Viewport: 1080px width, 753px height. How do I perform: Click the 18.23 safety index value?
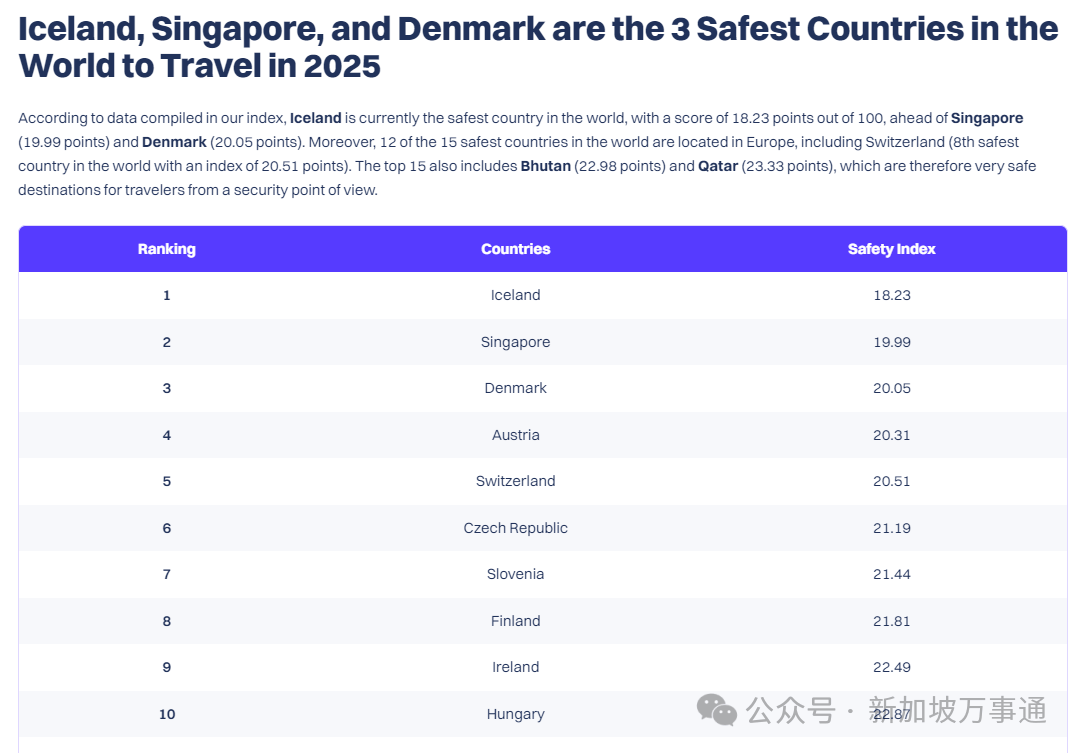coord(891,295)
